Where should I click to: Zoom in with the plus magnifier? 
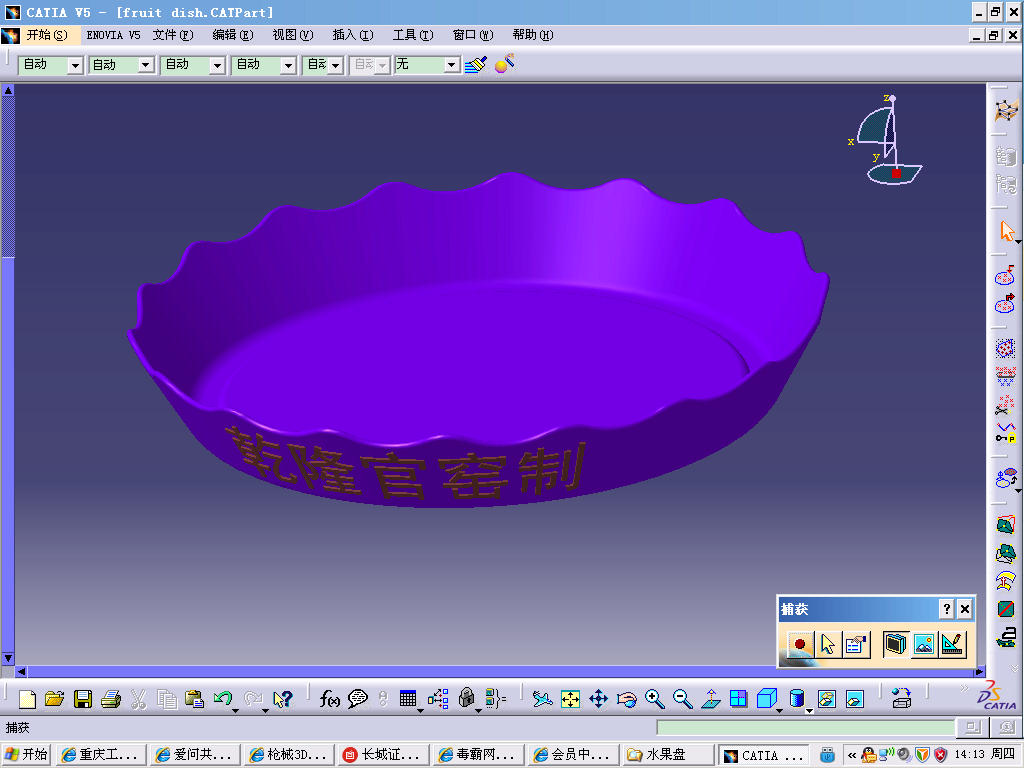click(654, 699)
